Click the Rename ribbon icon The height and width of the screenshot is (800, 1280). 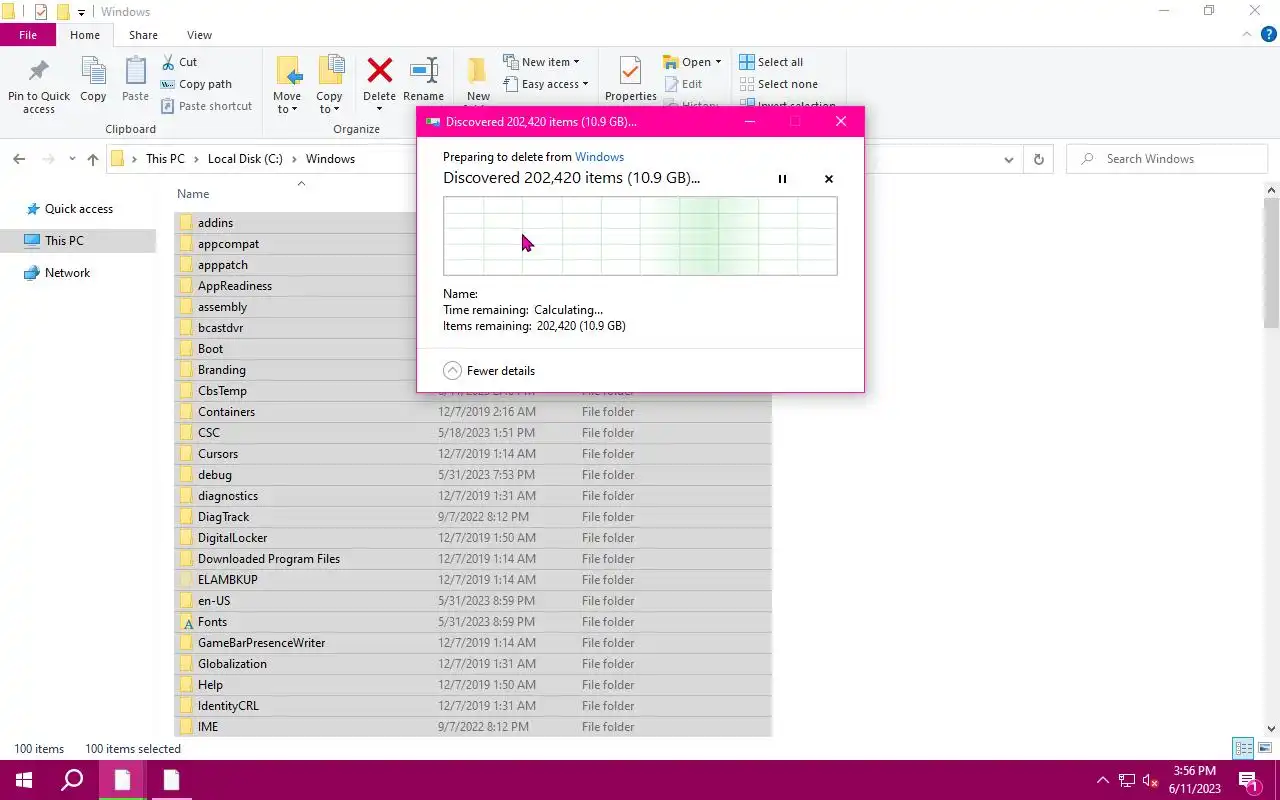point(424,72)
